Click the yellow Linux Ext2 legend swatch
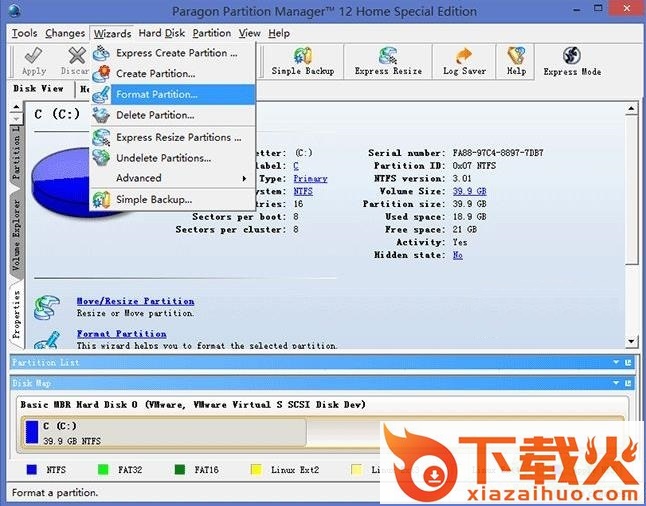 (256, 470)
